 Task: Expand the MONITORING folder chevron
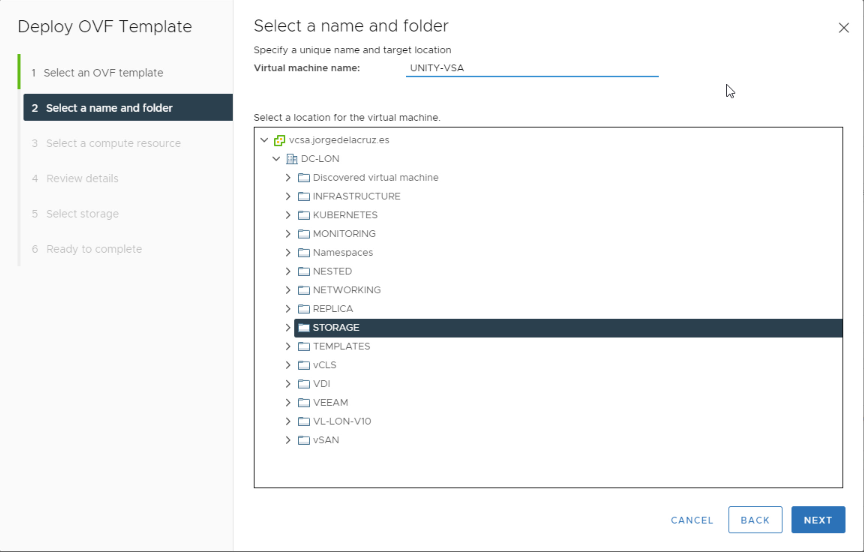[x=288, y=234]
